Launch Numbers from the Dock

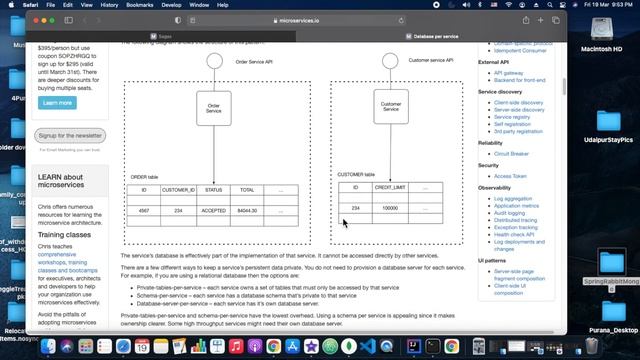[198, 347]
